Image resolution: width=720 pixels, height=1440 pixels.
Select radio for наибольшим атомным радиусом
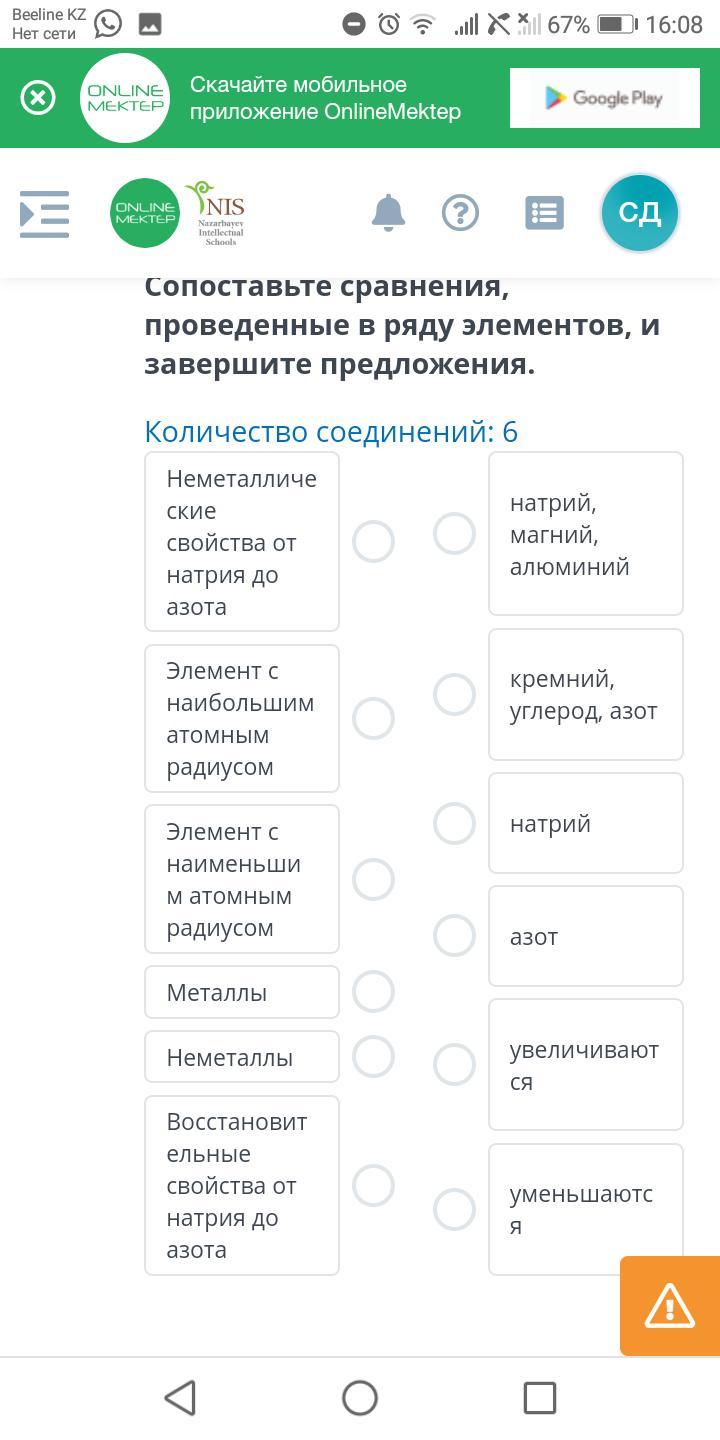click(x=373, y=718)
